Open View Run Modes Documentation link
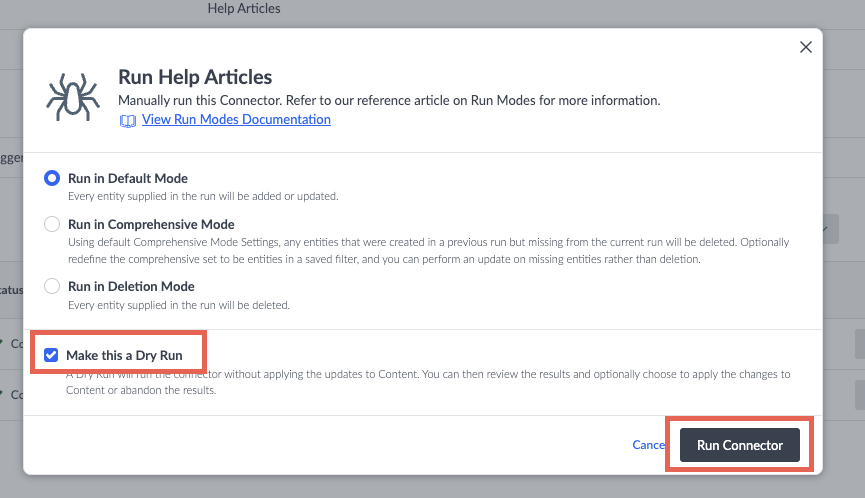 pyautogui.click(x=236, y=120)
